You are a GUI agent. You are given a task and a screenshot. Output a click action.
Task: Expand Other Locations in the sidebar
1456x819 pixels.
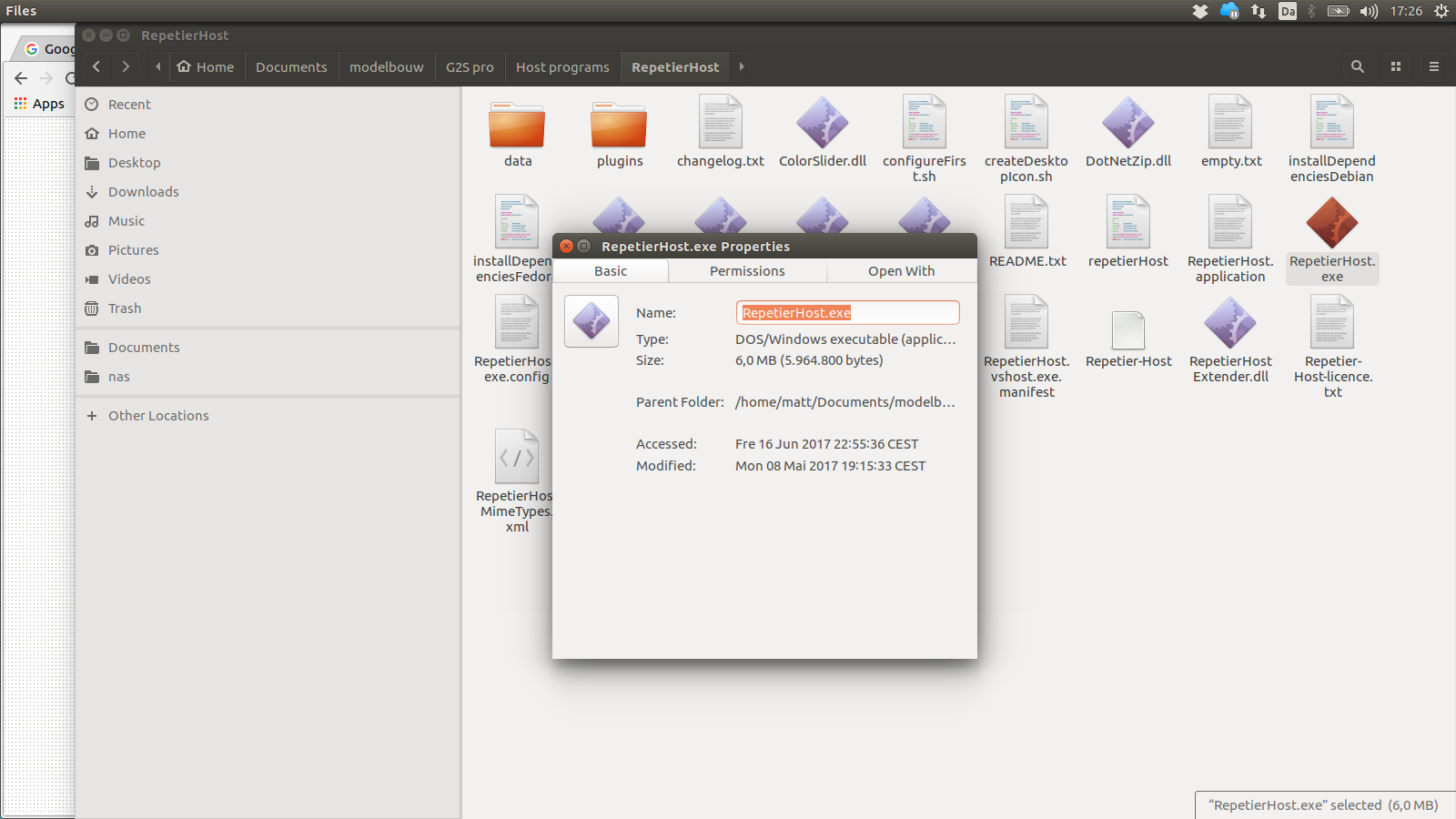(x=158, y=415)
